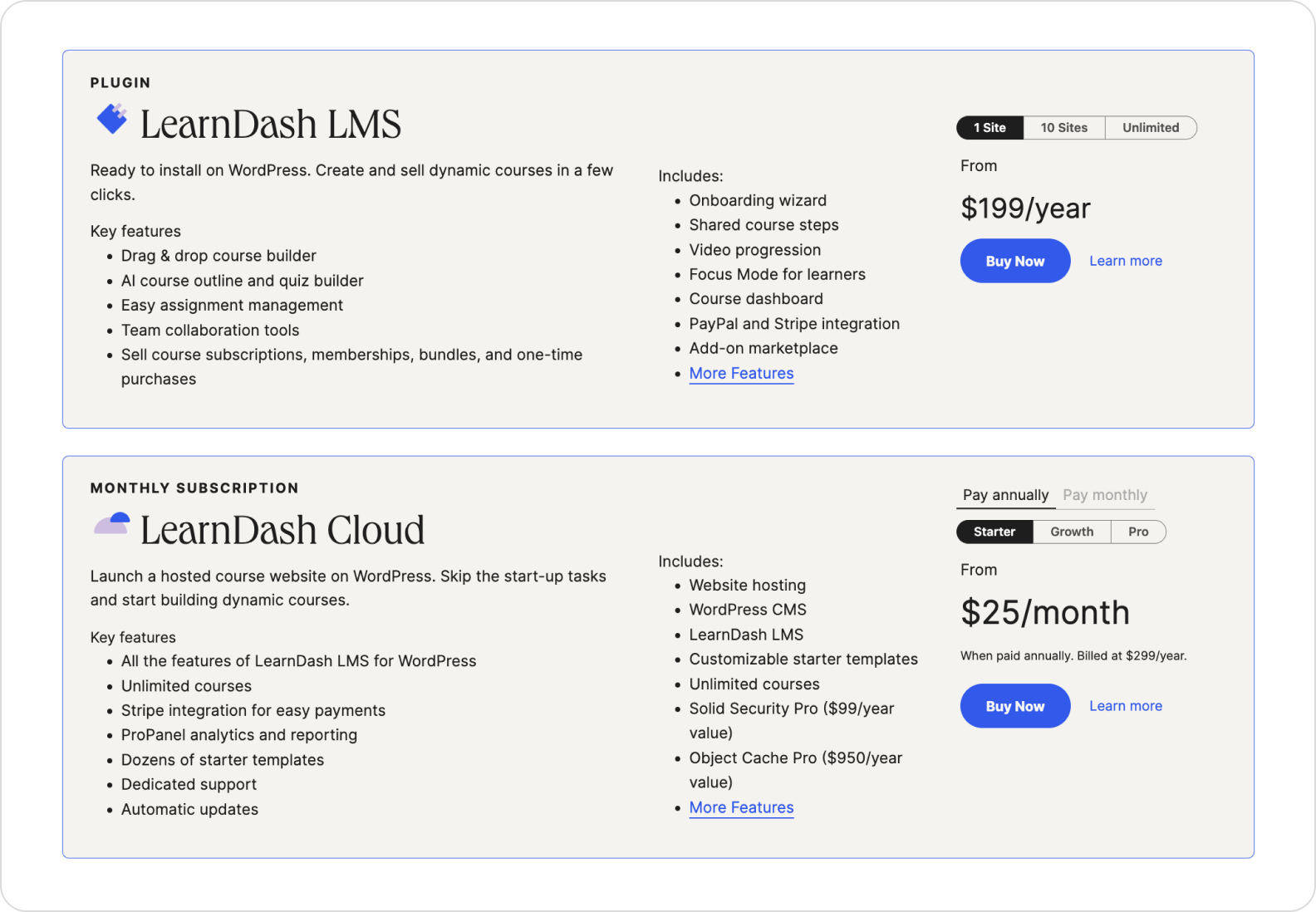Select the Unlimited license option
Image resolution: width=1316 pixels, height=912 pixels.
coord(1151,128)
